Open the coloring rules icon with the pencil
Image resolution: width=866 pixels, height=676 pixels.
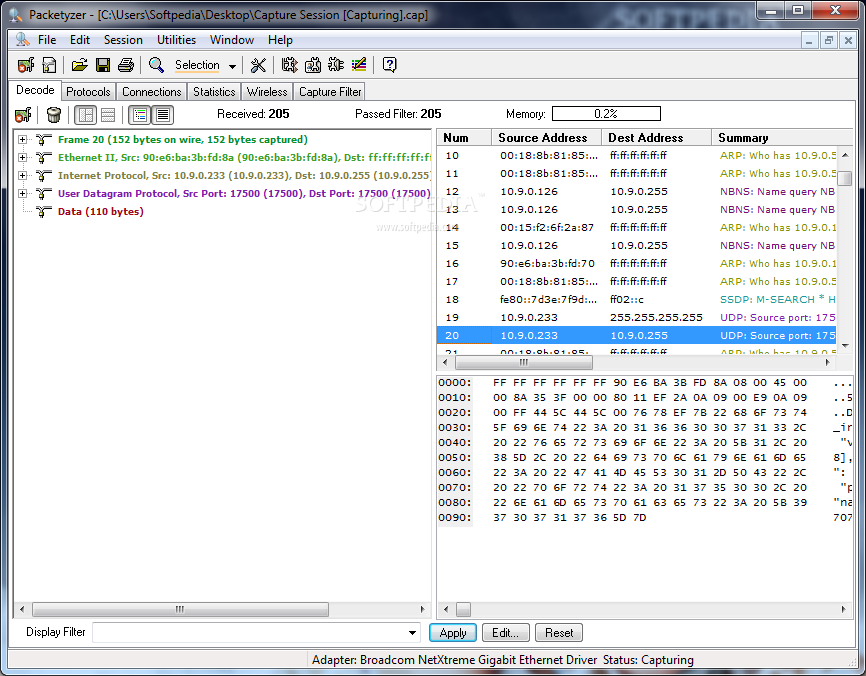pyautogui.click(x=358, y=65)
